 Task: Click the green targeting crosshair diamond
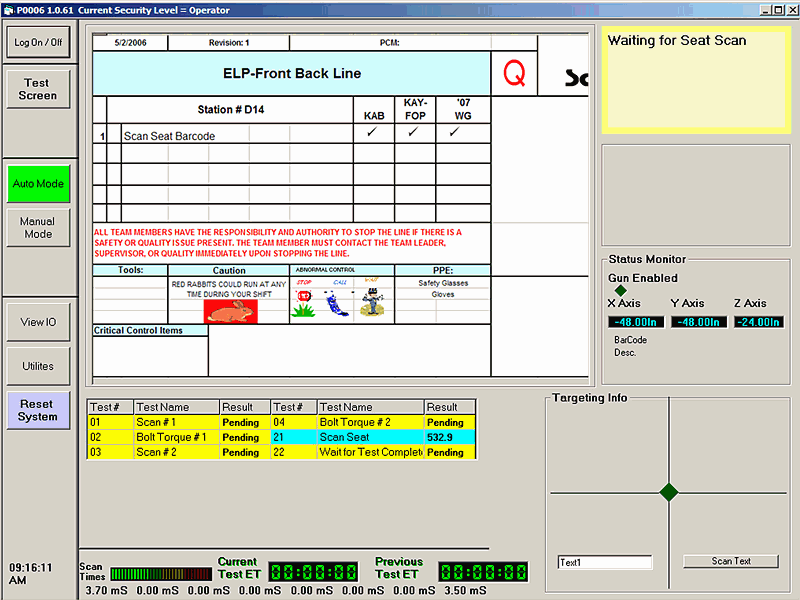[669, 492]
